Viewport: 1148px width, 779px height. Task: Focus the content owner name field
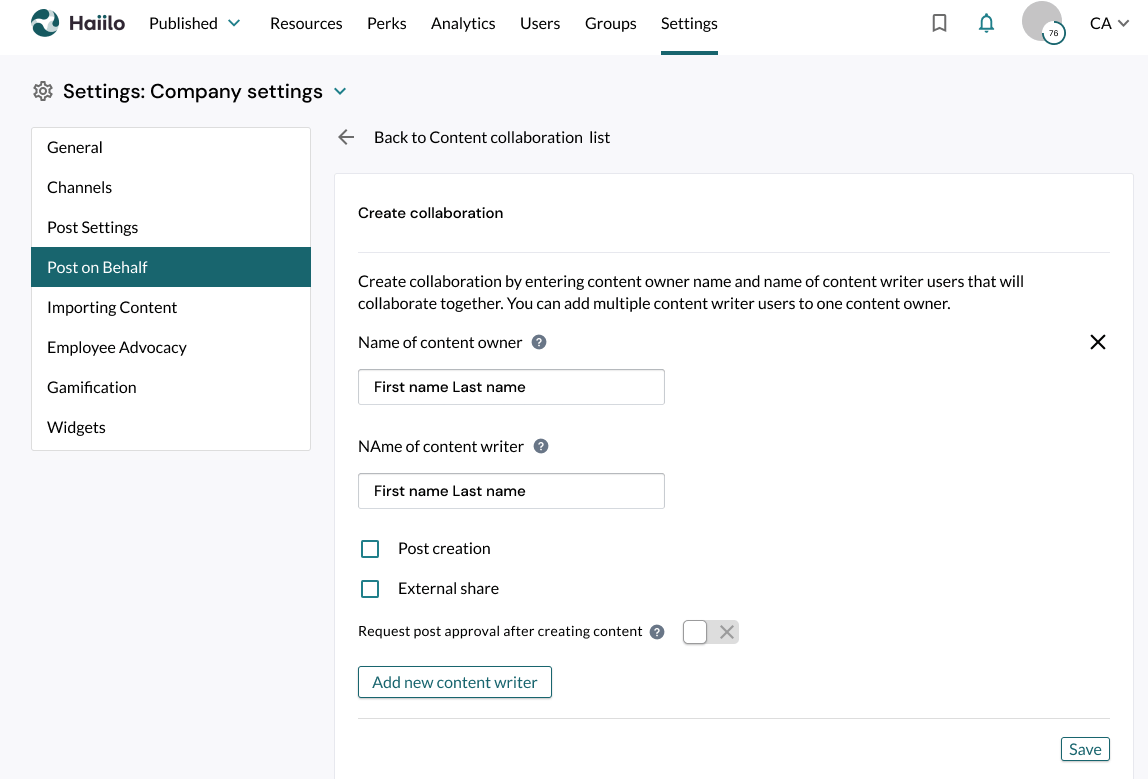tap(511, 387)
